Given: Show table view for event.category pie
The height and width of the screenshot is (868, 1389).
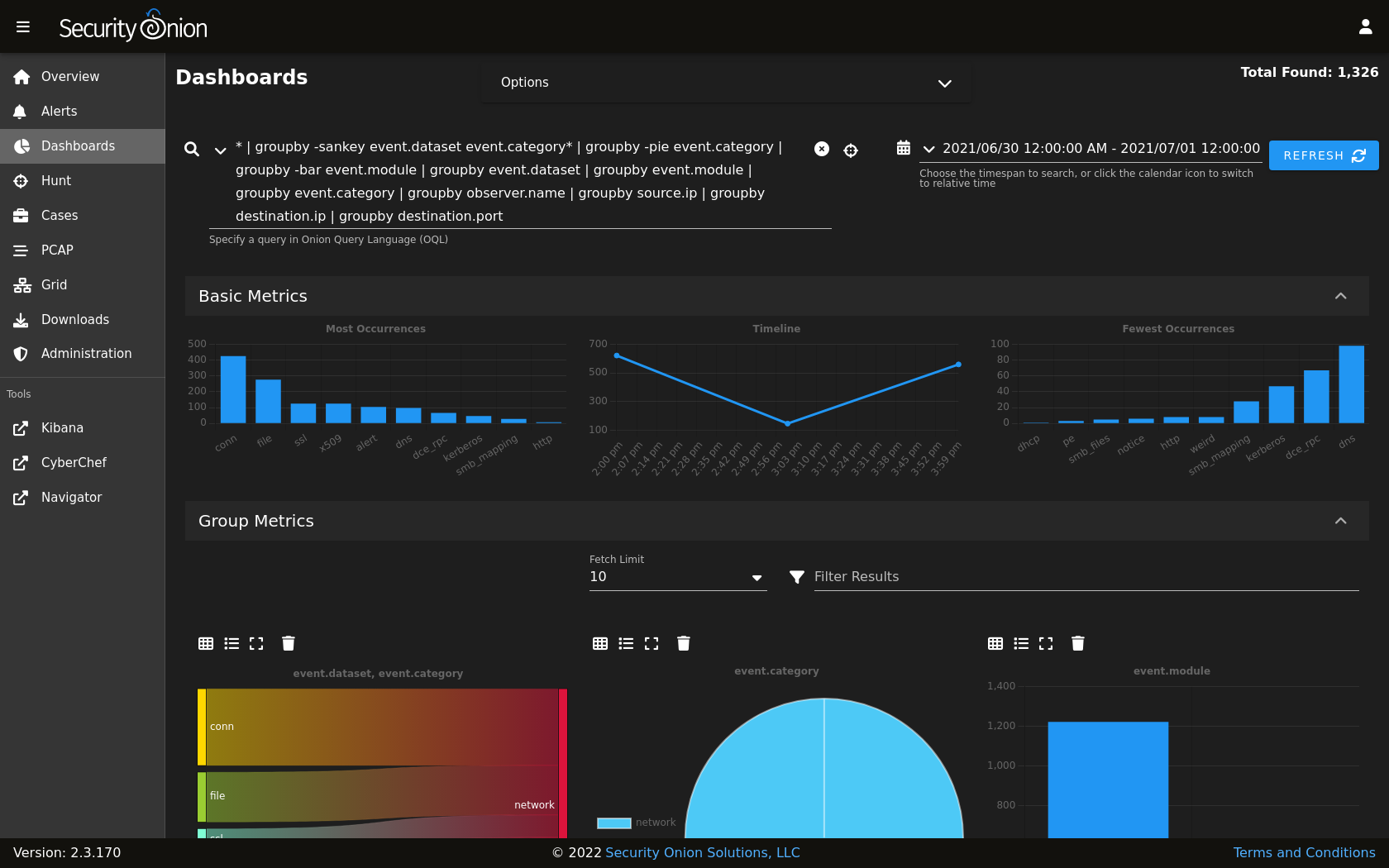Looking at the screenshot, I should 600,643.
